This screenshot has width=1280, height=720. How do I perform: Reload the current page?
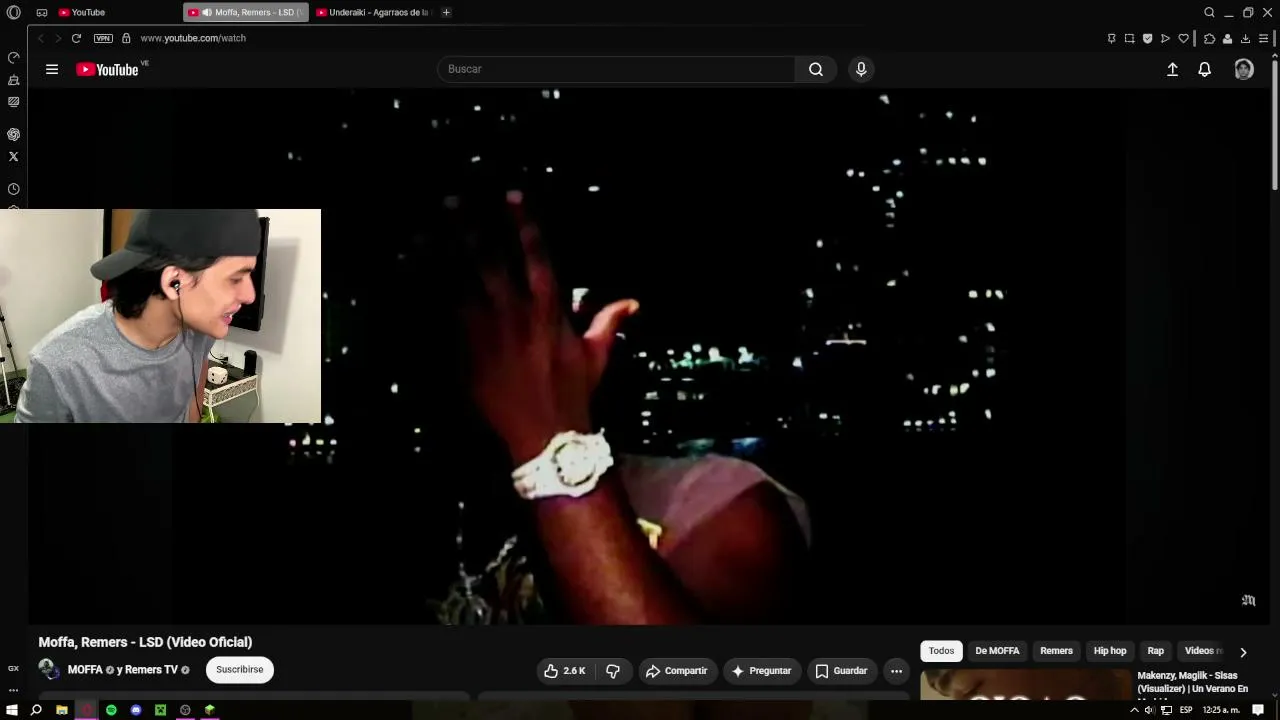[x=76, y=38]
